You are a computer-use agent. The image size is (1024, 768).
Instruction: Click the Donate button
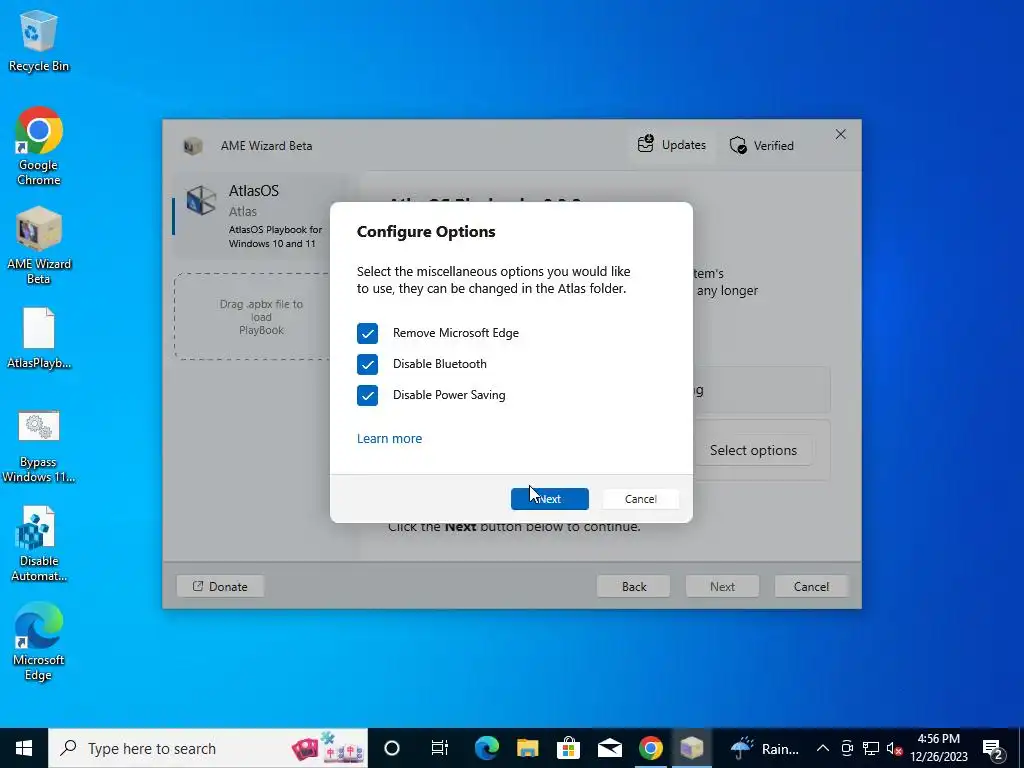[x=220, y=586]
